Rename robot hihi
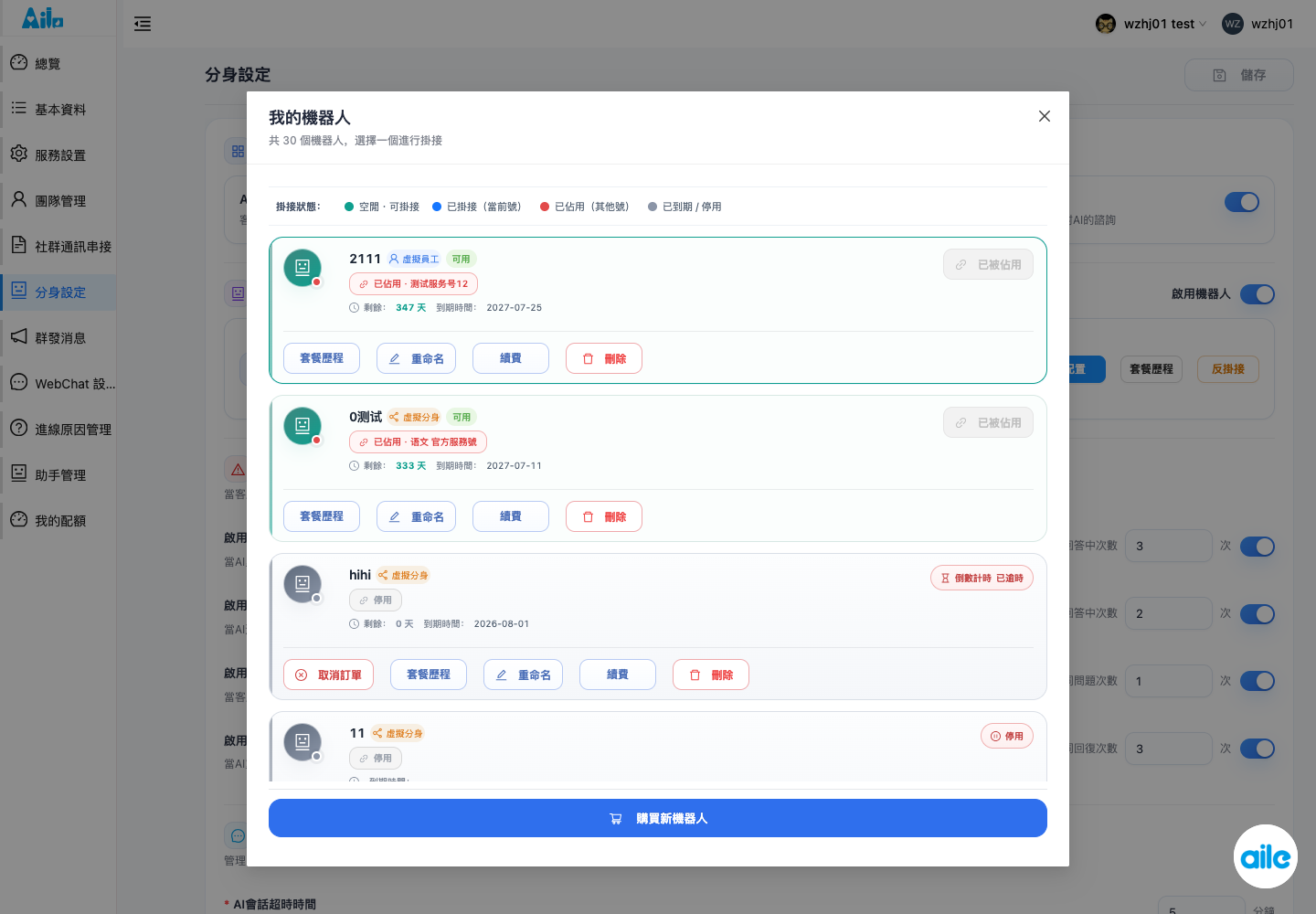The height and width of the screenshot is (914, 1316). click(x=523, y=675)
